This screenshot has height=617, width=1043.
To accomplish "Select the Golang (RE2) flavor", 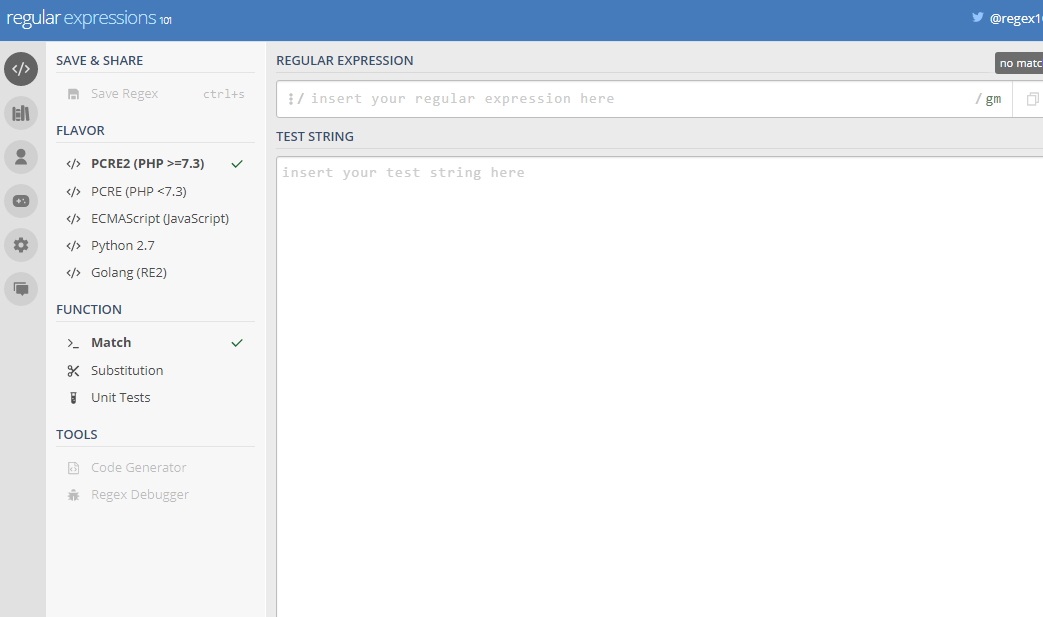I will (x=130, y=272).
